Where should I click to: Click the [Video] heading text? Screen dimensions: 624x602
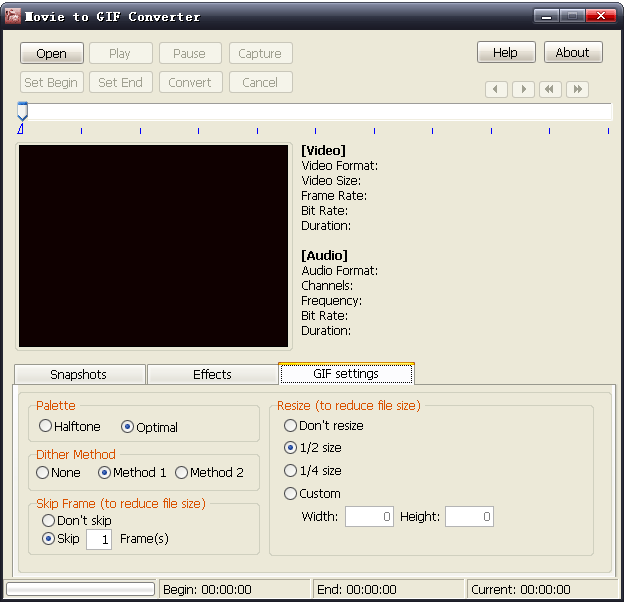(324, 150)
